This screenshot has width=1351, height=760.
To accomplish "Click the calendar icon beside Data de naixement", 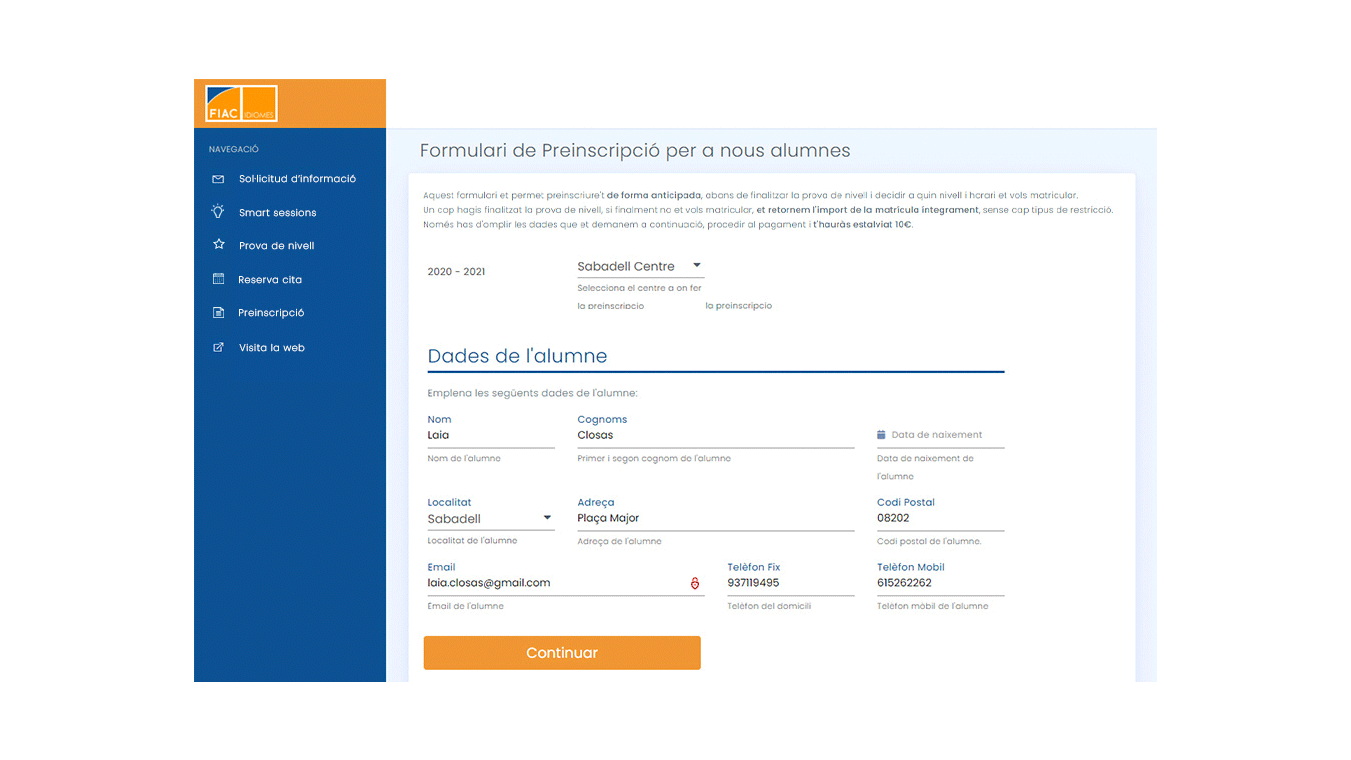I will [879, 433].
